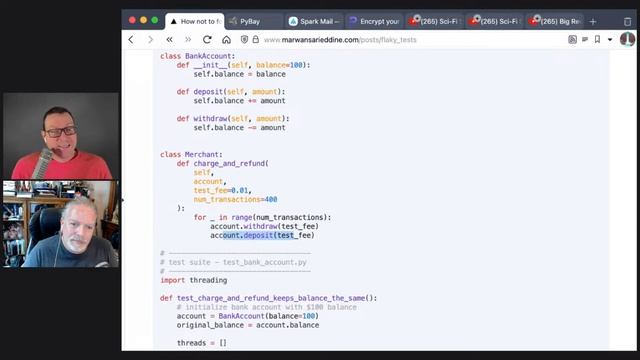Expand the address bar dropdown arrow

click(x=610, y=40)
